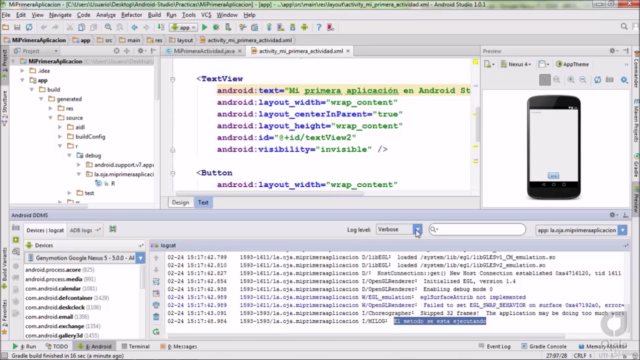The height and width of the screenshot is (360, 640).
Task: Collapse the app folder in project tree
Action: pyautogui.click(x=22, y=80)
